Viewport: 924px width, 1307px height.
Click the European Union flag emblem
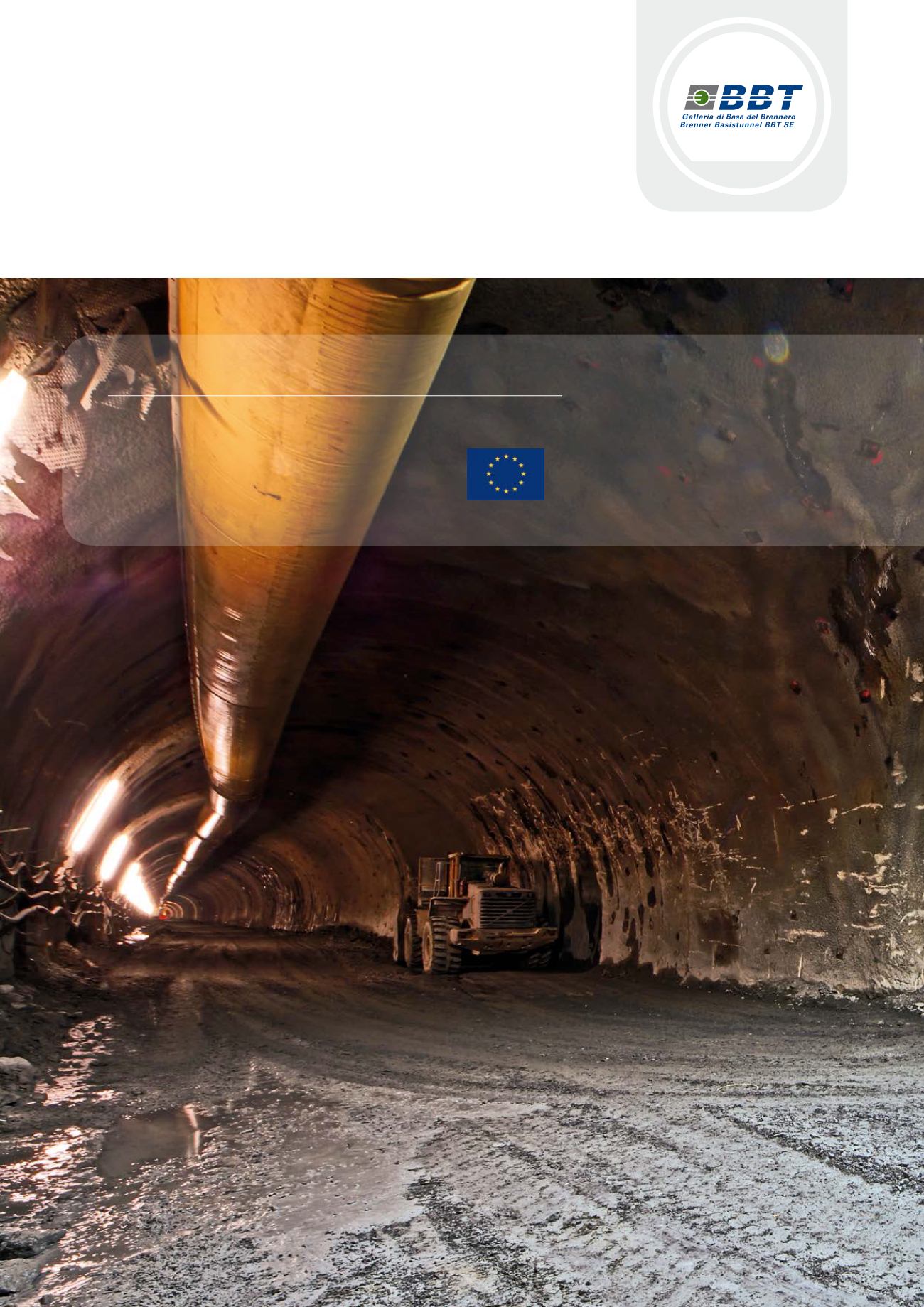pyautogui.click(x=505, y=474)
